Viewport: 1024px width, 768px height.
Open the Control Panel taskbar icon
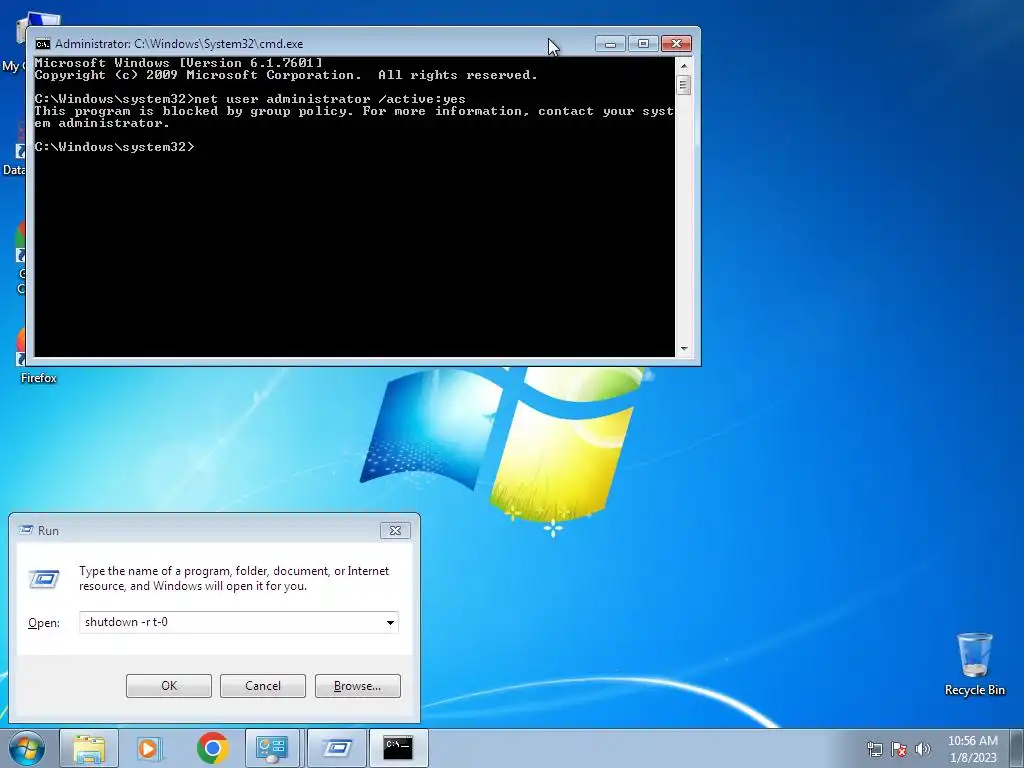[x=272, y=748]
